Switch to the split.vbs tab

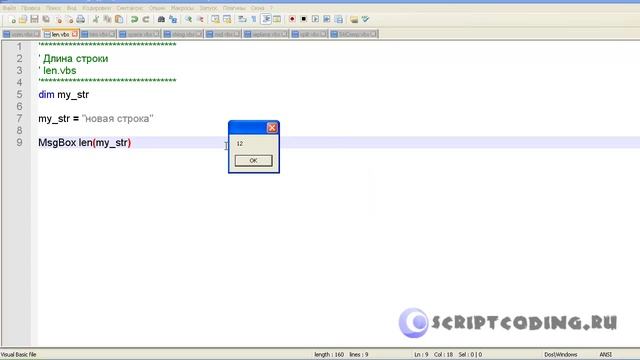(309, 34)
